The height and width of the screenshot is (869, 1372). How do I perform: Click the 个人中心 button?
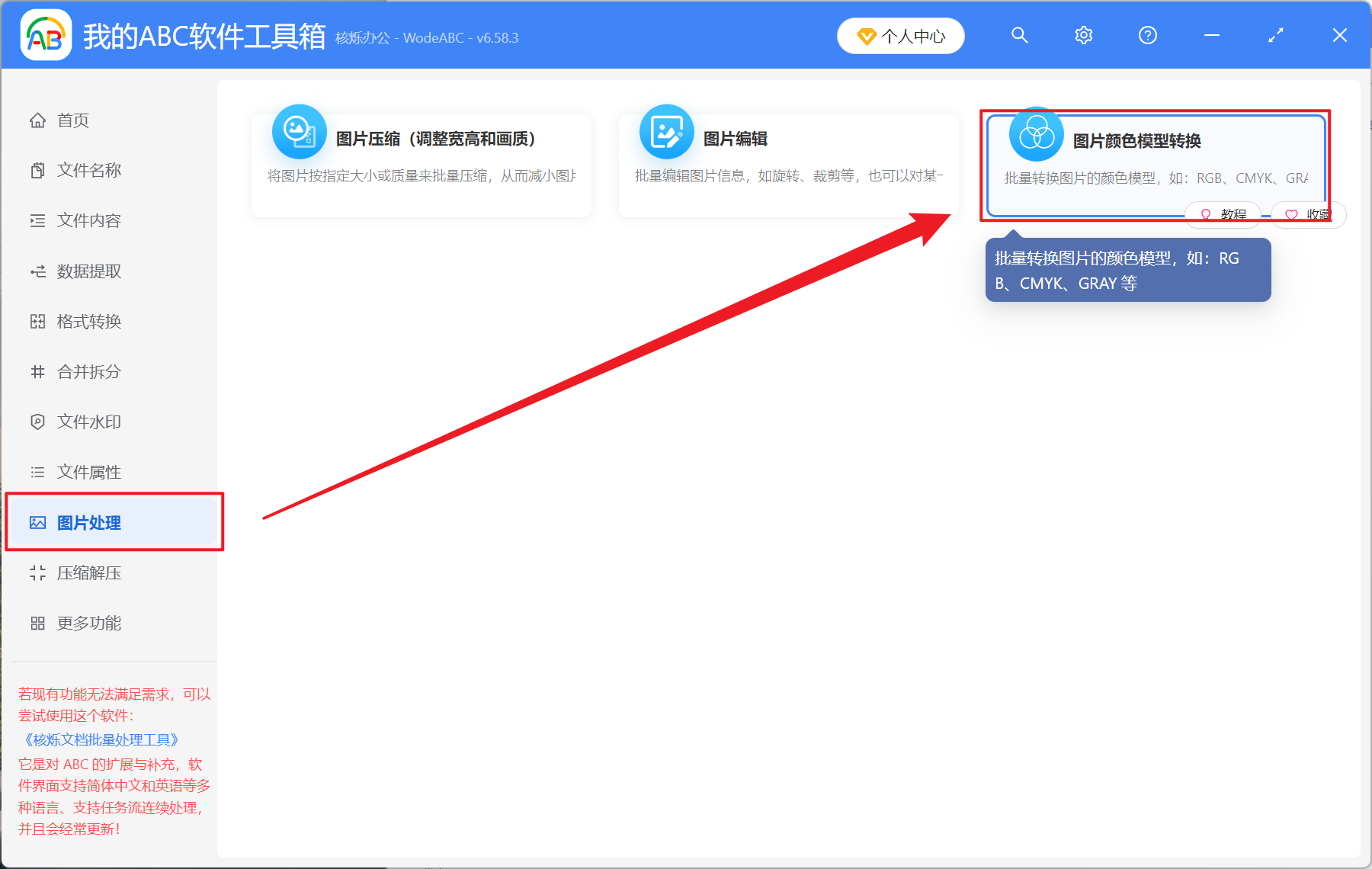pyautogui.click(x=900, y=35)
